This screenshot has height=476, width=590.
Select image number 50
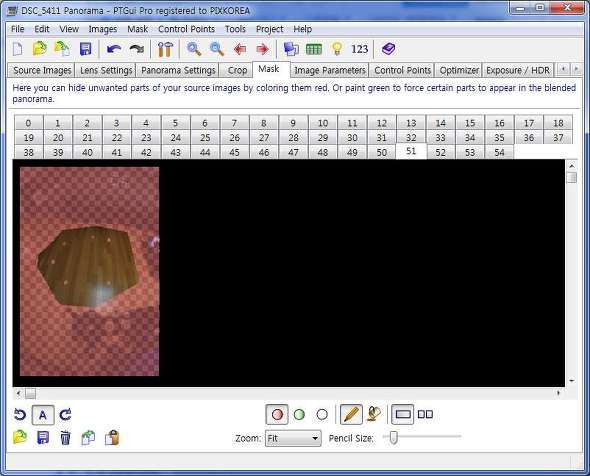coord(382,152)
